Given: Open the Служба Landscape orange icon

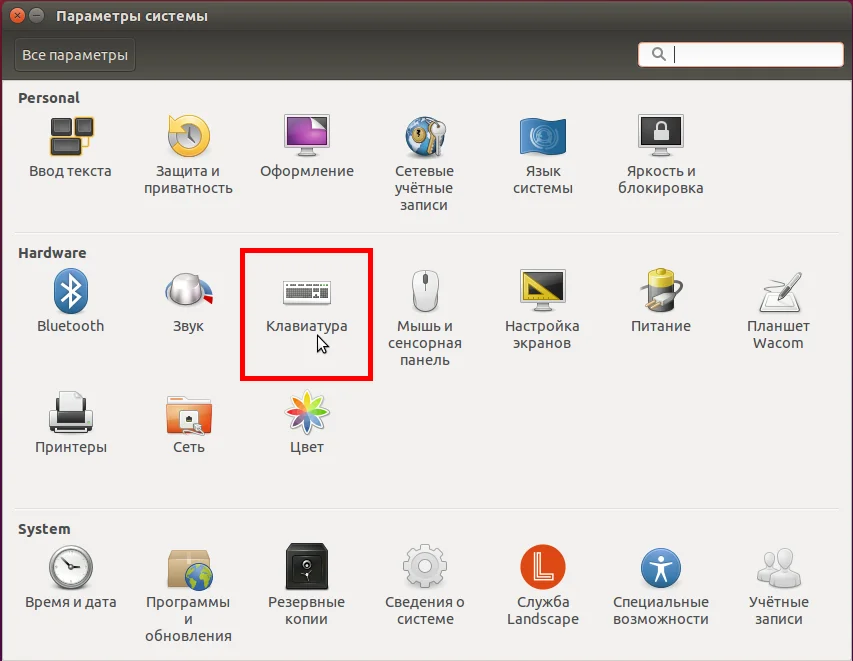Looking at the screenshot, I should click(x=543, y=567).
